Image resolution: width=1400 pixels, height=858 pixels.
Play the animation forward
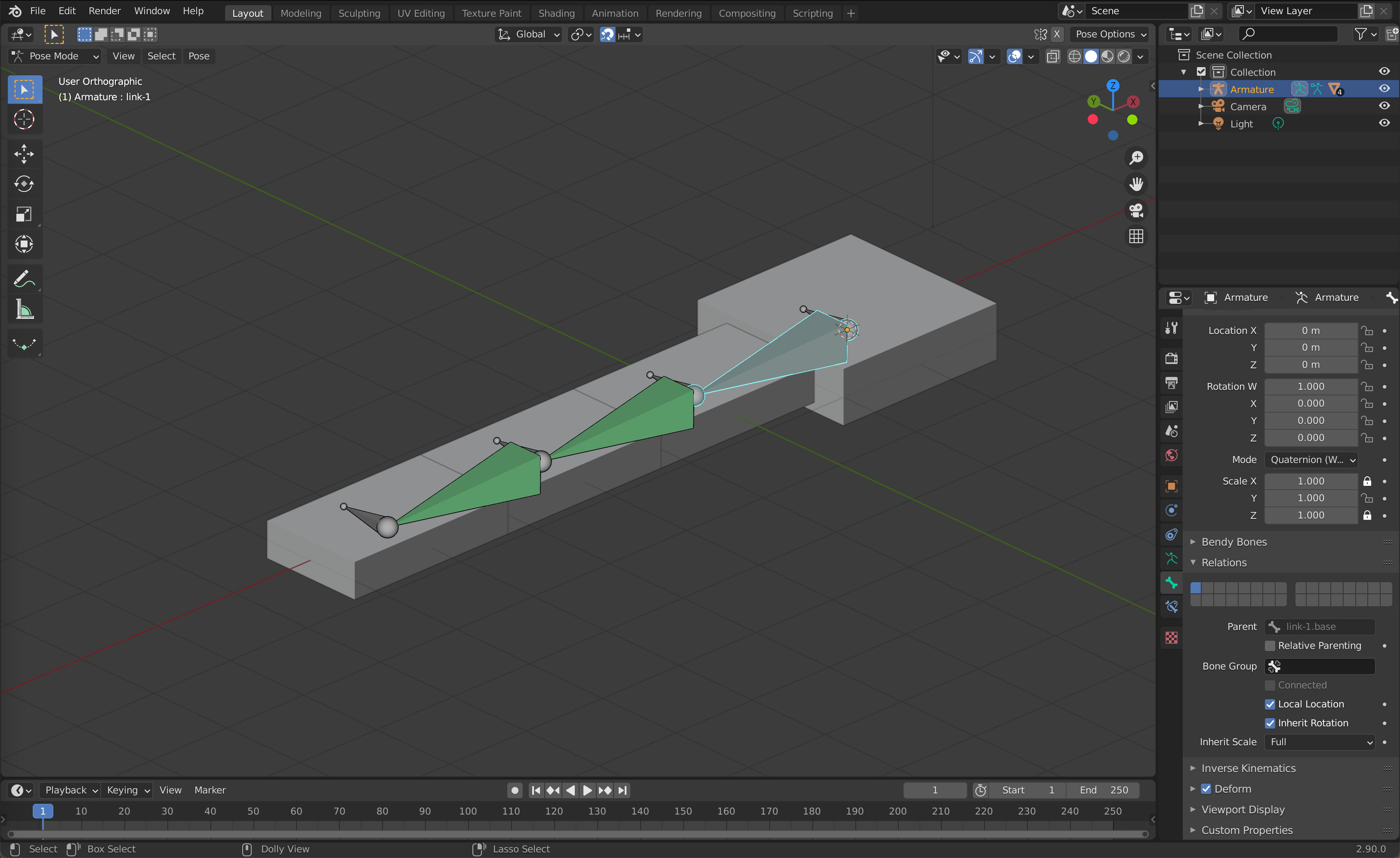pyautogui.click(x=588, y=790)
